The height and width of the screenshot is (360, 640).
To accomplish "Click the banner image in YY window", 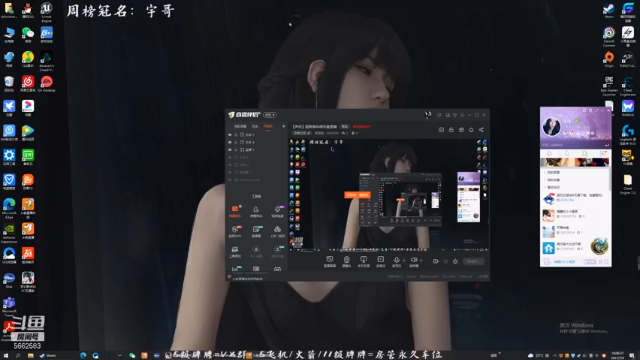I will [x=575, y=162].
